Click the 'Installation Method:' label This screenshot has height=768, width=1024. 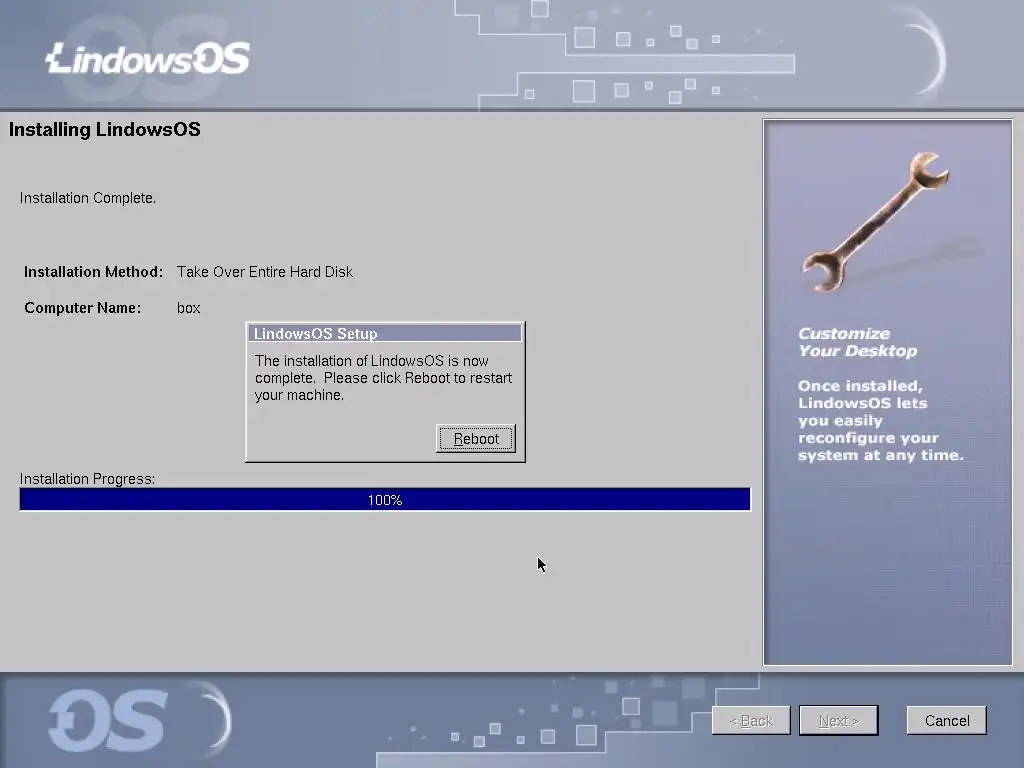pyautogui.click(x=93, y=272)
